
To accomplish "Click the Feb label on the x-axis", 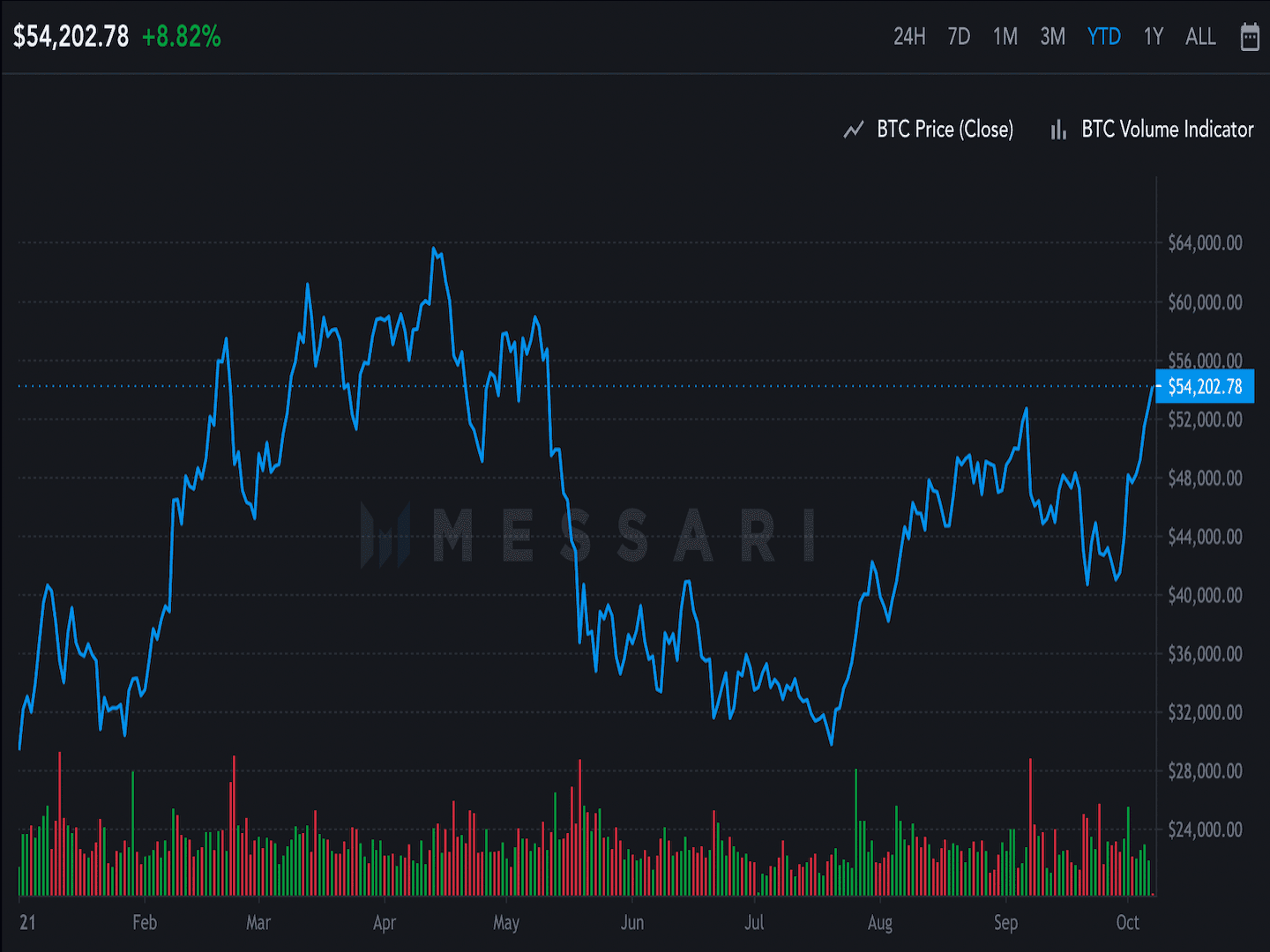I will point(144,923).
